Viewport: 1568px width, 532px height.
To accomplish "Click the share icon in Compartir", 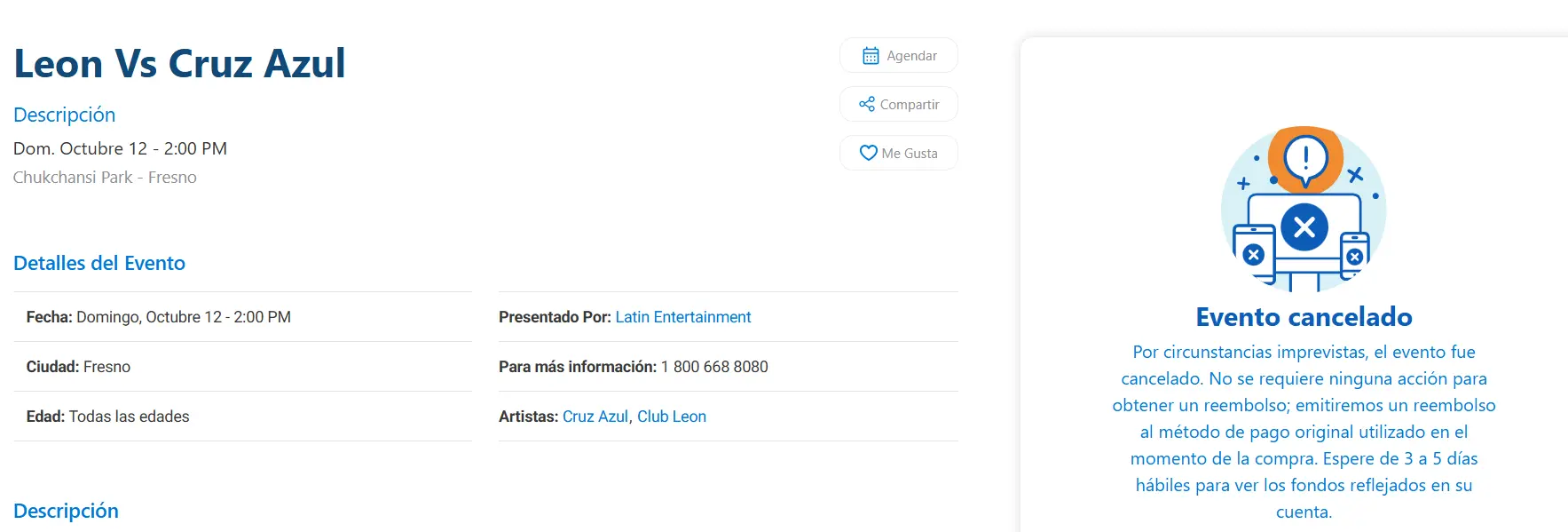I will click(867, 105).
